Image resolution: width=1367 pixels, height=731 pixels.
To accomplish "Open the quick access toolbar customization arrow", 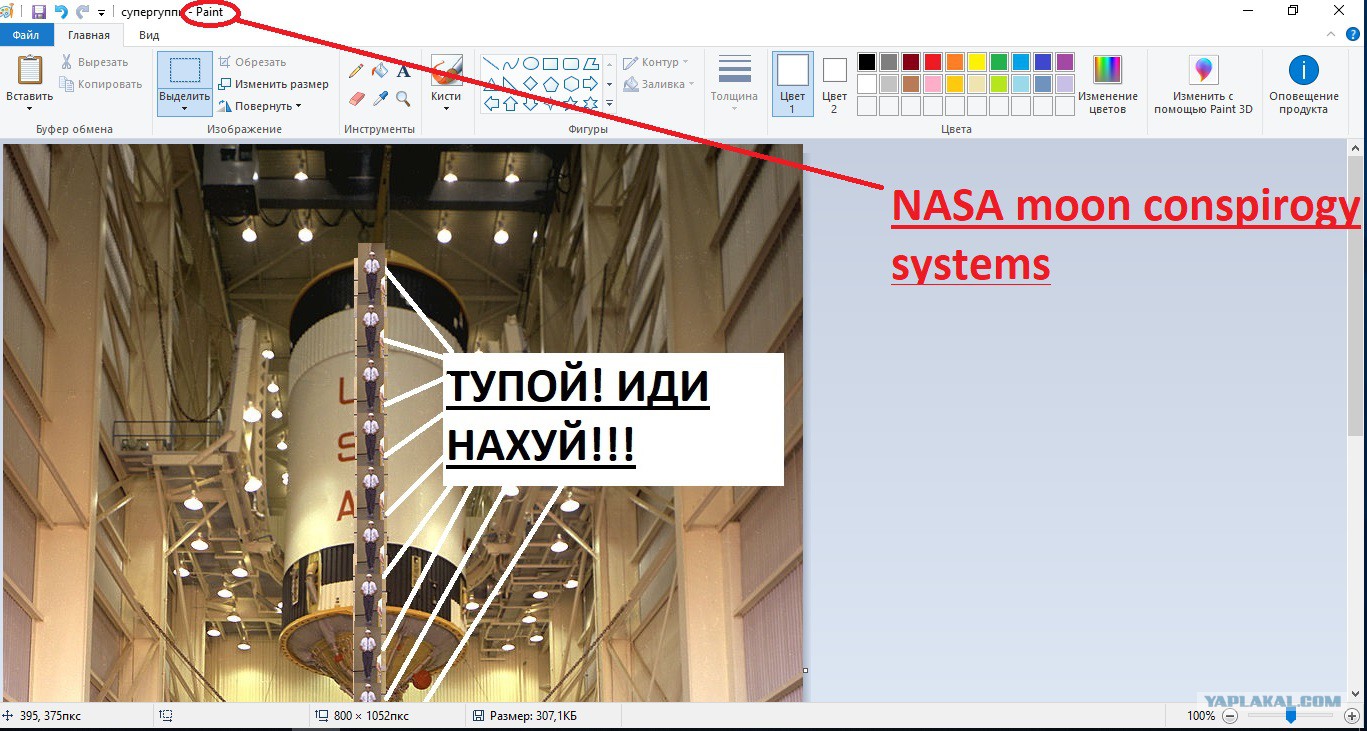I will tap(102, 13).
